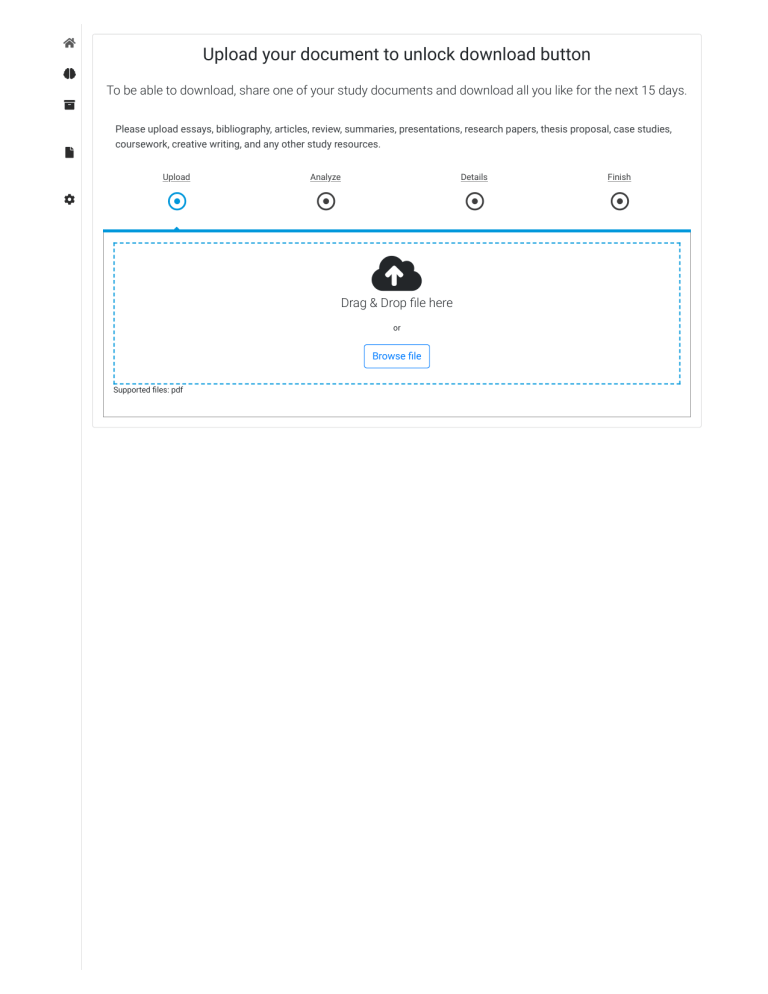Click the cloud upload icon

[x=396, y=274]
